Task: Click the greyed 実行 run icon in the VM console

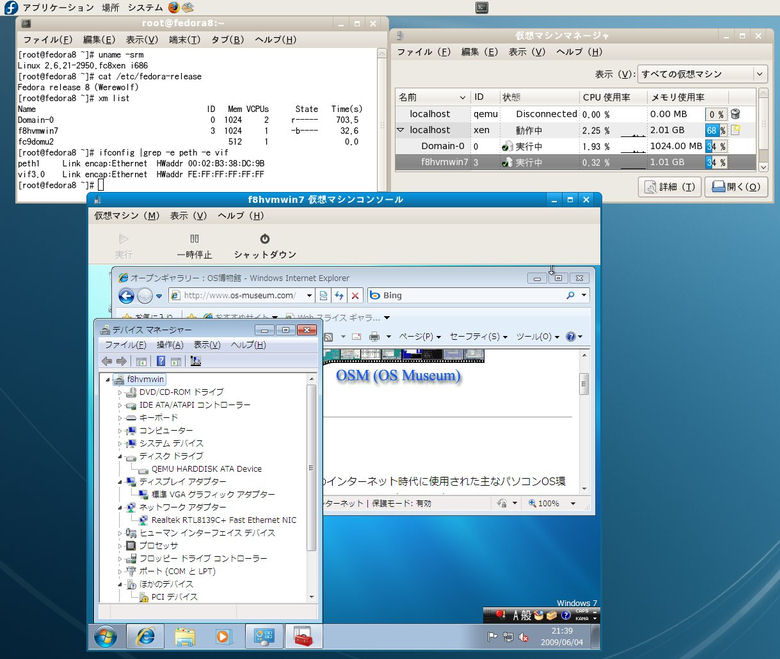Action: point(123,239)
